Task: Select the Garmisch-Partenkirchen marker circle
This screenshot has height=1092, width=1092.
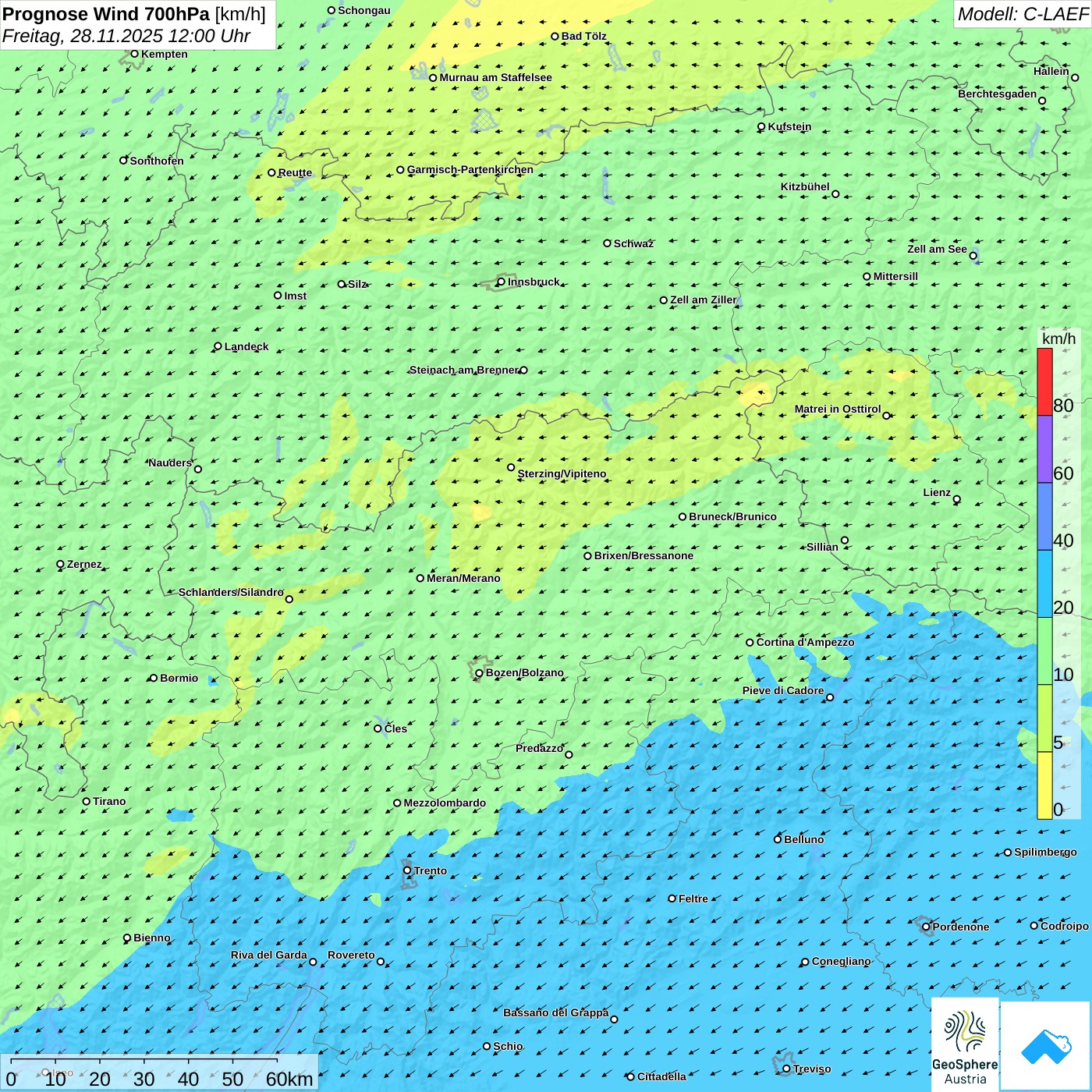Action: pos(400,169)
